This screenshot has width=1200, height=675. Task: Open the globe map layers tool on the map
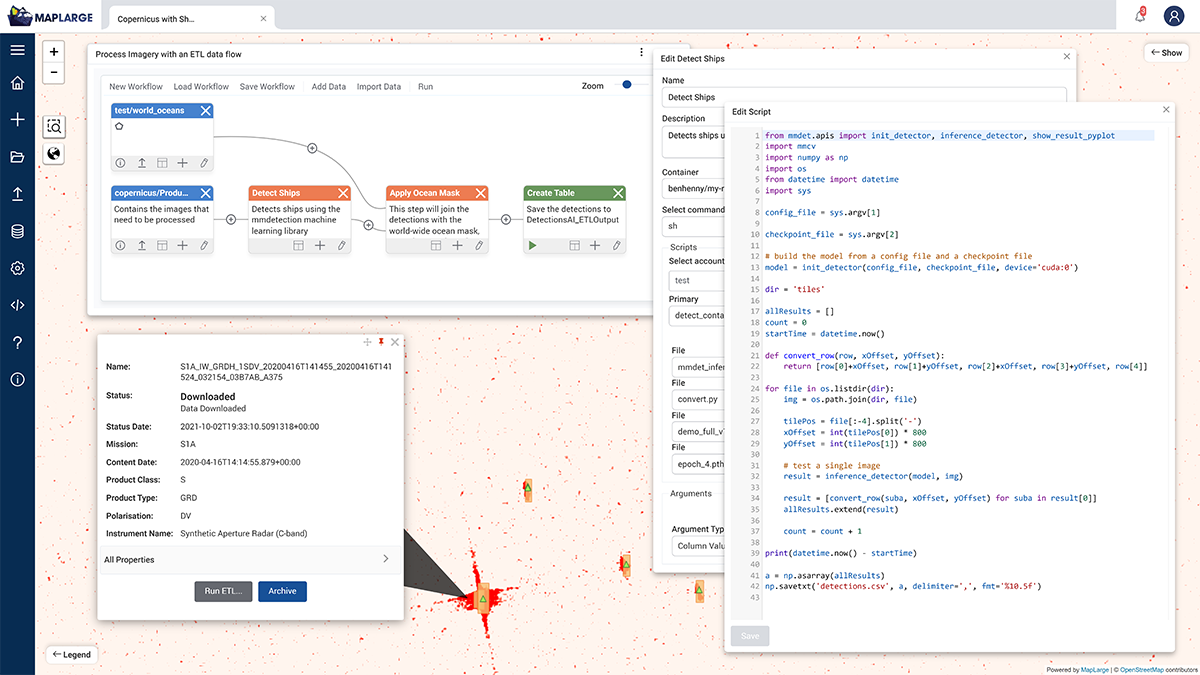coord(53,153)
